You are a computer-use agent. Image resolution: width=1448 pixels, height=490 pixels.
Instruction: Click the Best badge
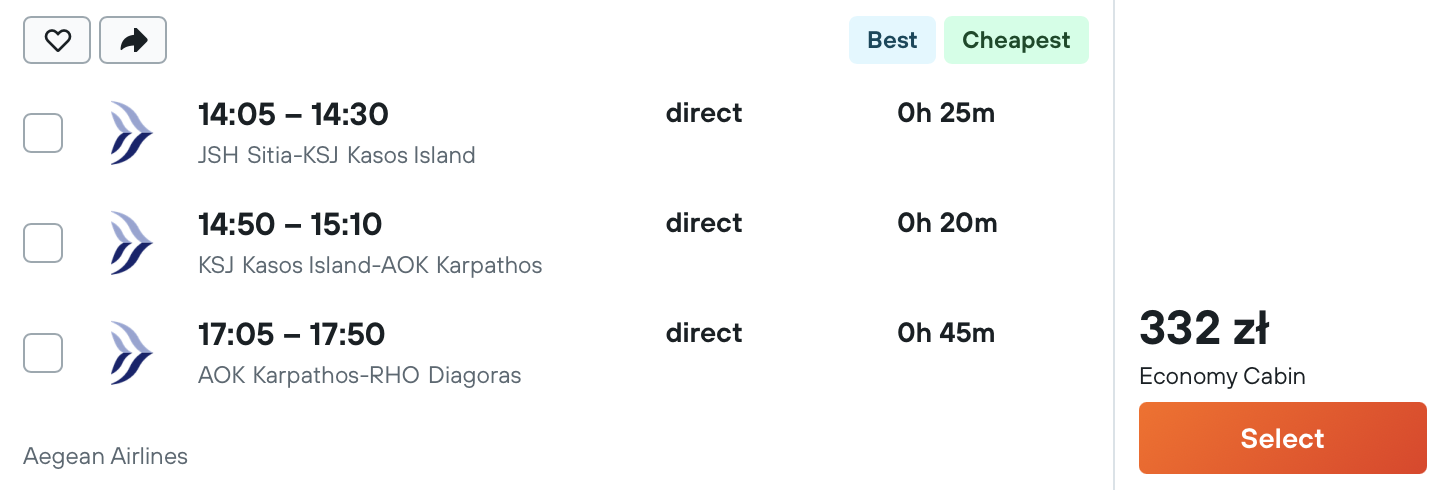892,40
